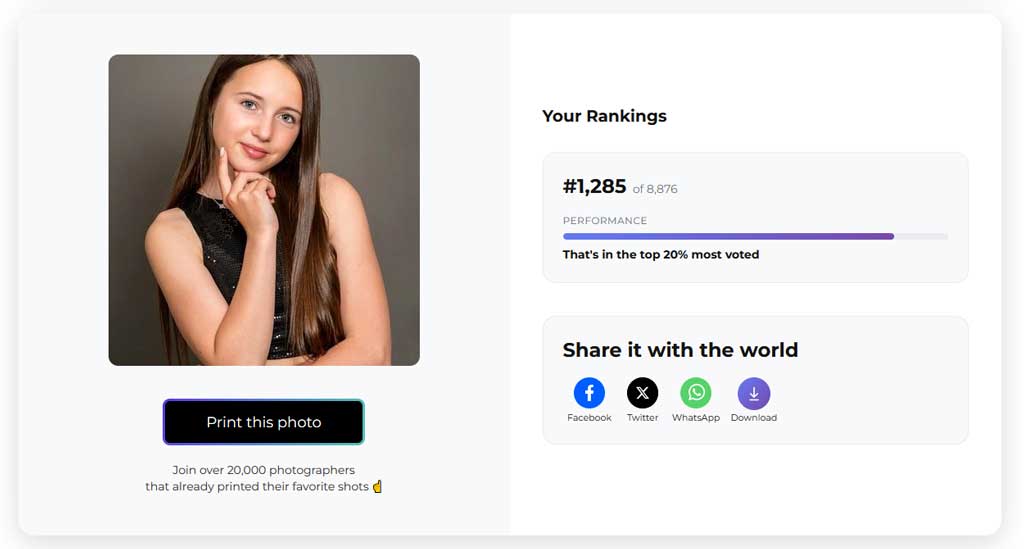1024x549 pixels.
Task: Click the Share it with the world heading
Action: 680,350
